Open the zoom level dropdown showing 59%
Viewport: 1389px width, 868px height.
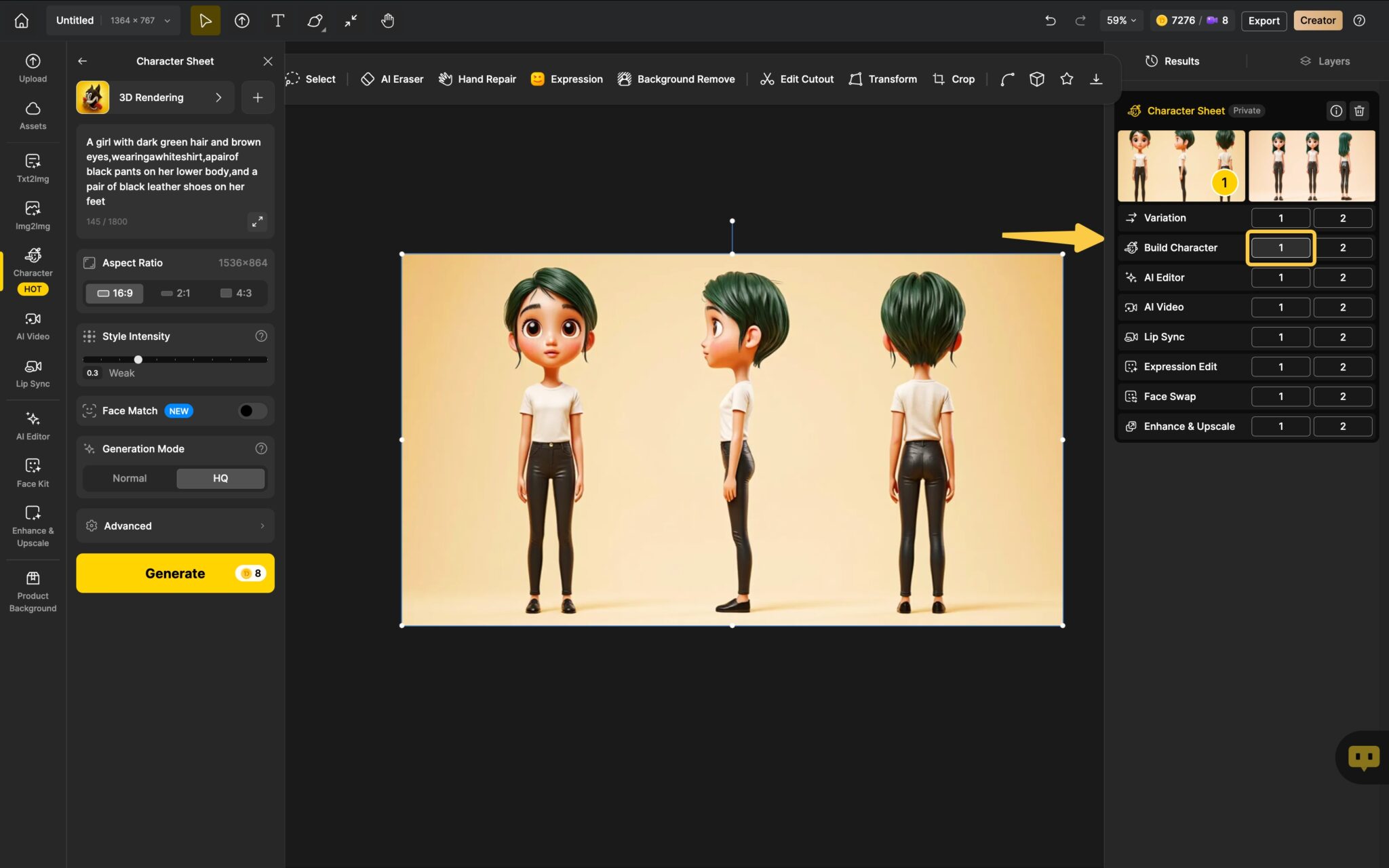pos(1120,20)
